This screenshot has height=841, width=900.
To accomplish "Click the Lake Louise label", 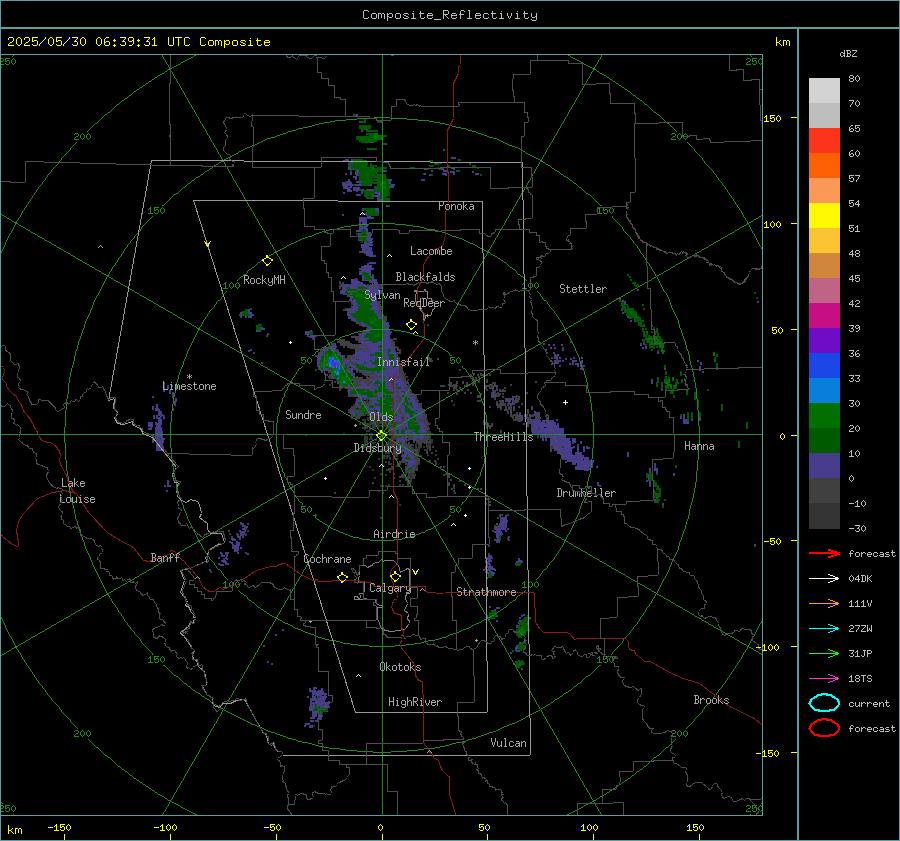I will tap(77, 491).
